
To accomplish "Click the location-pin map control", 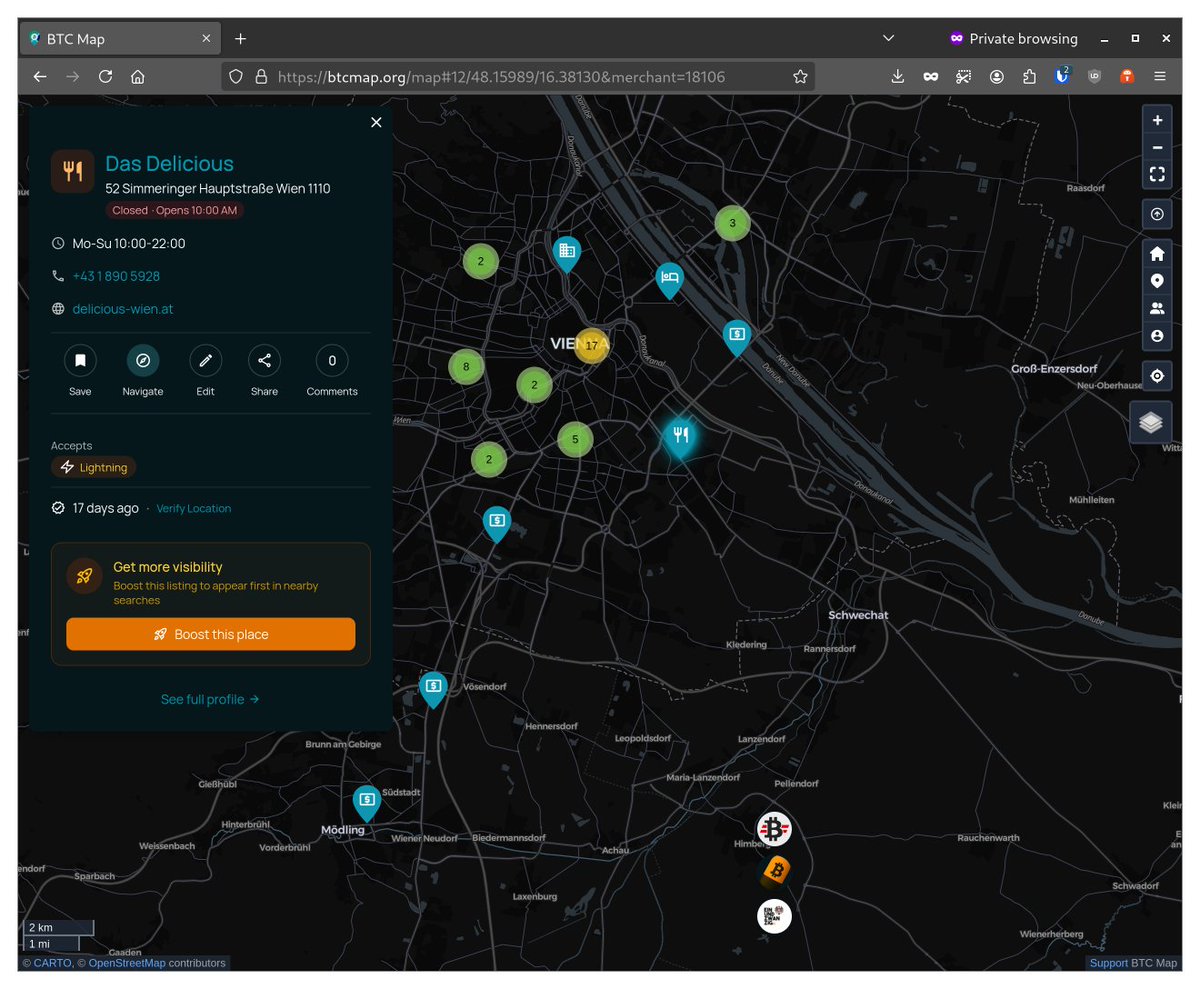I will tap(1157, 281).
